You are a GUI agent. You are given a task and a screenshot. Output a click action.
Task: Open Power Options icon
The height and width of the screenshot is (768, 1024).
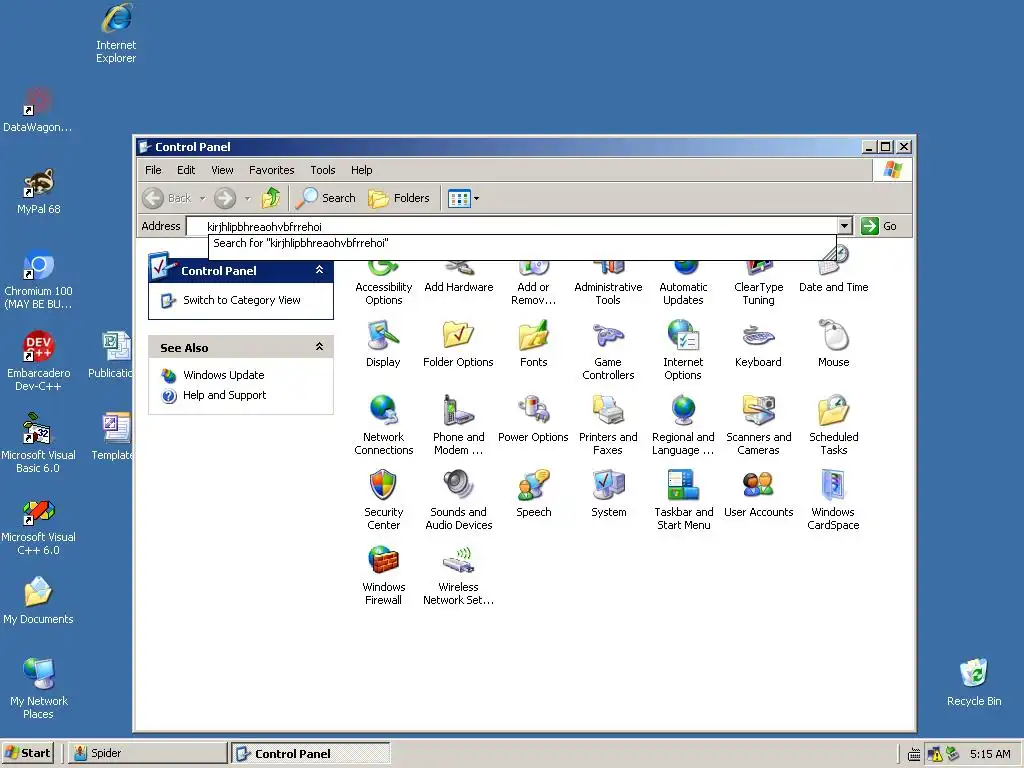(x=534, y=419)
